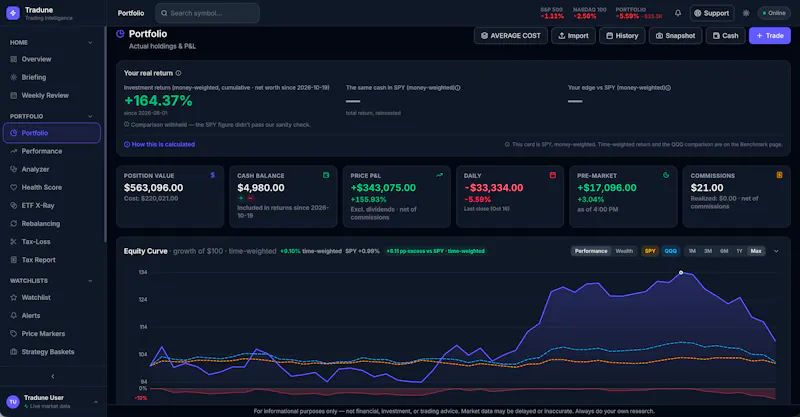Click in the Search symbol field
The width and height of the screenshot is (800, 417).
click(x=208, y=13)
